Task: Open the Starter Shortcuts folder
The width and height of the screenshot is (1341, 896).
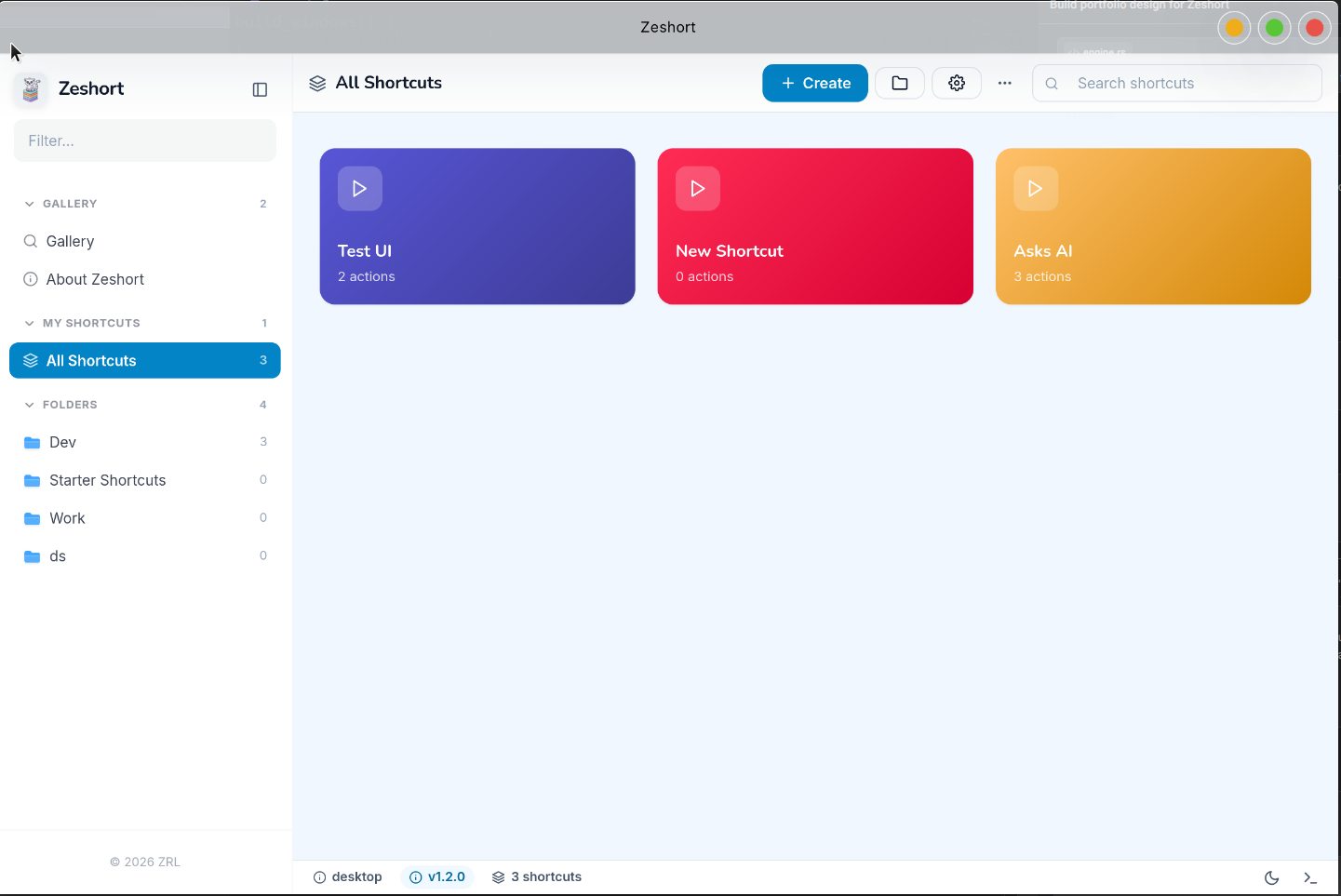Action: [145, 480]
